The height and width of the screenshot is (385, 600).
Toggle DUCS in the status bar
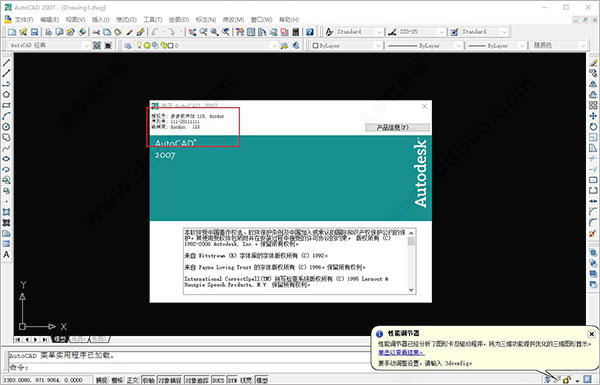[218, 380]
